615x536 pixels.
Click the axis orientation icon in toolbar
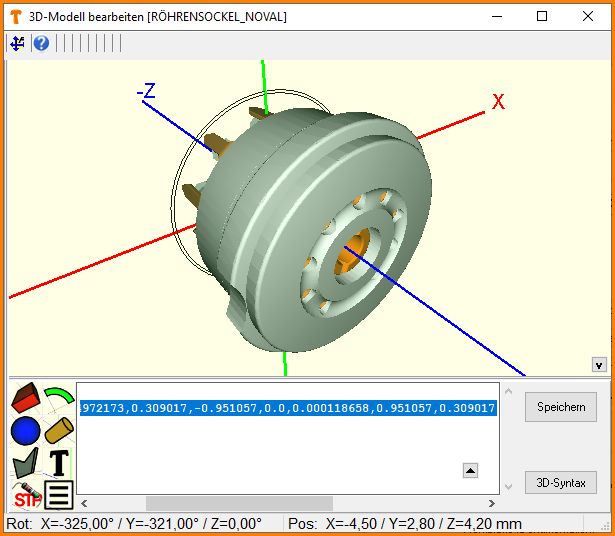(x=17, y=43)
